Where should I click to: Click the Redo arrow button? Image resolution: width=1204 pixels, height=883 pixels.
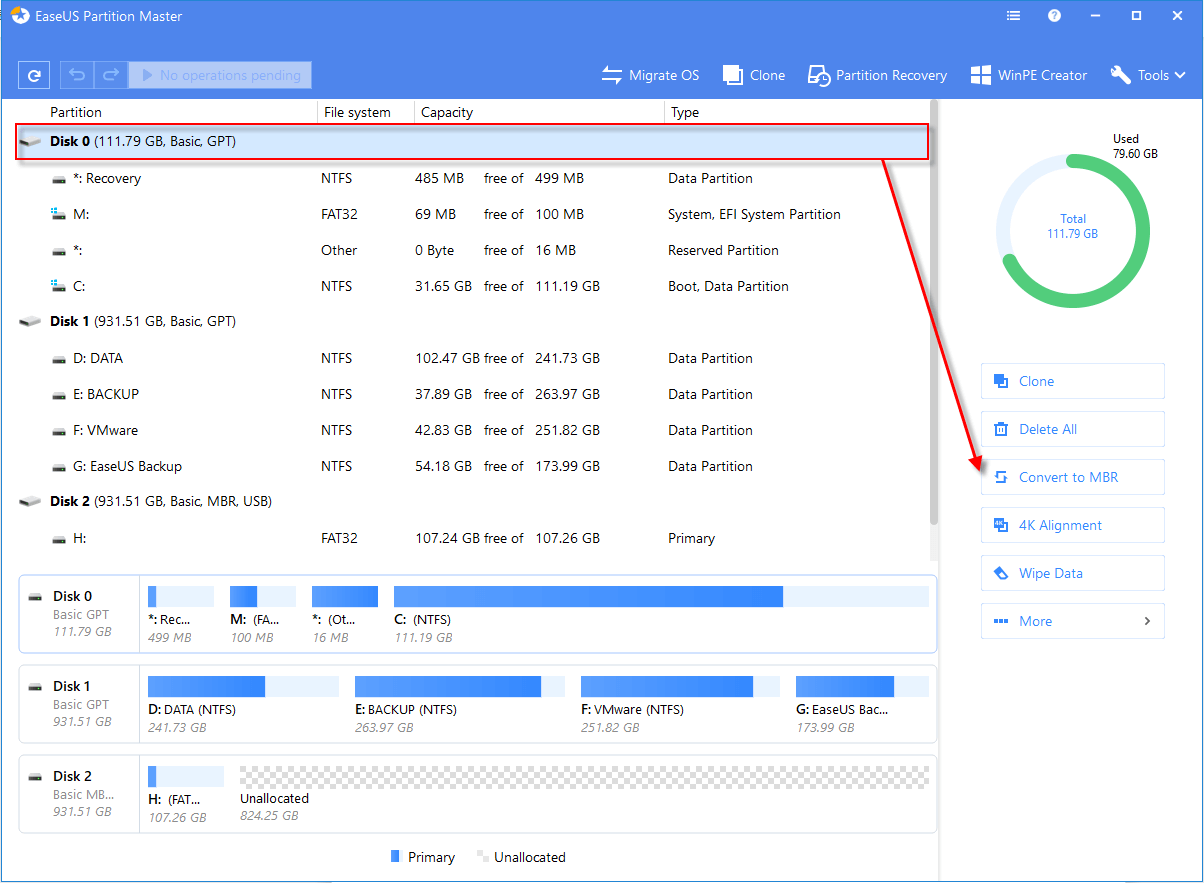pyautogui.click(x=110, y=75)
